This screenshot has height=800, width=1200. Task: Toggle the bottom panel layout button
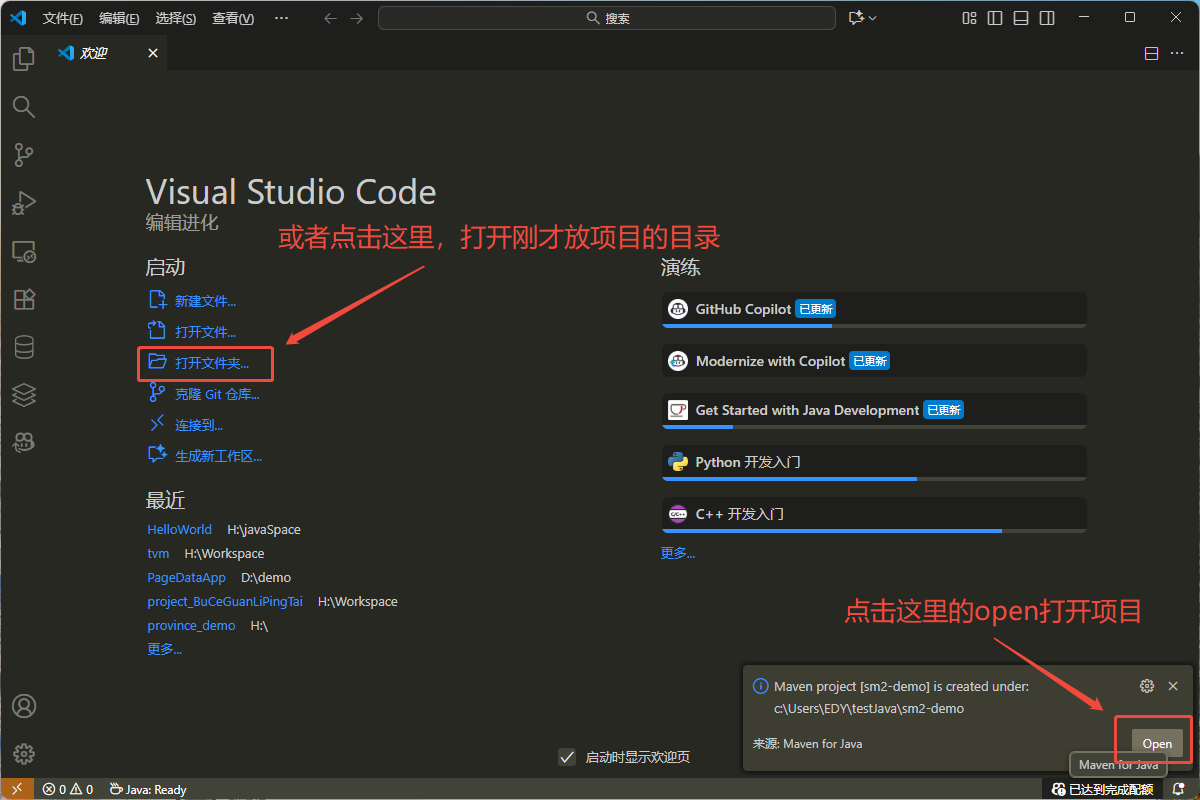pyautogui.click(x=1020, y=18)
